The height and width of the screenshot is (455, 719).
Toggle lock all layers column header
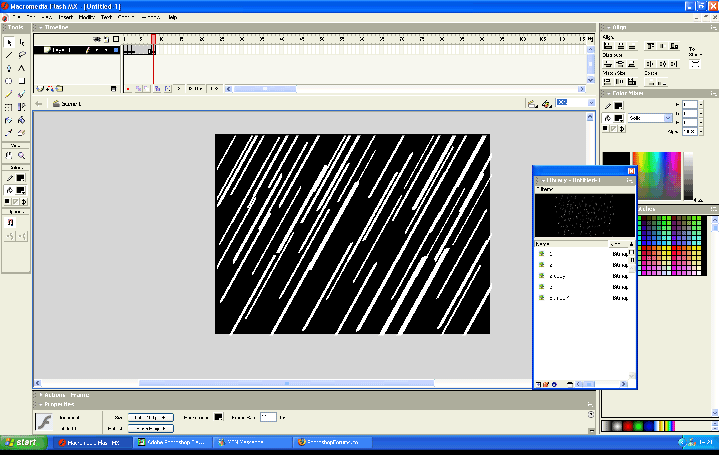tap(106, 39)
